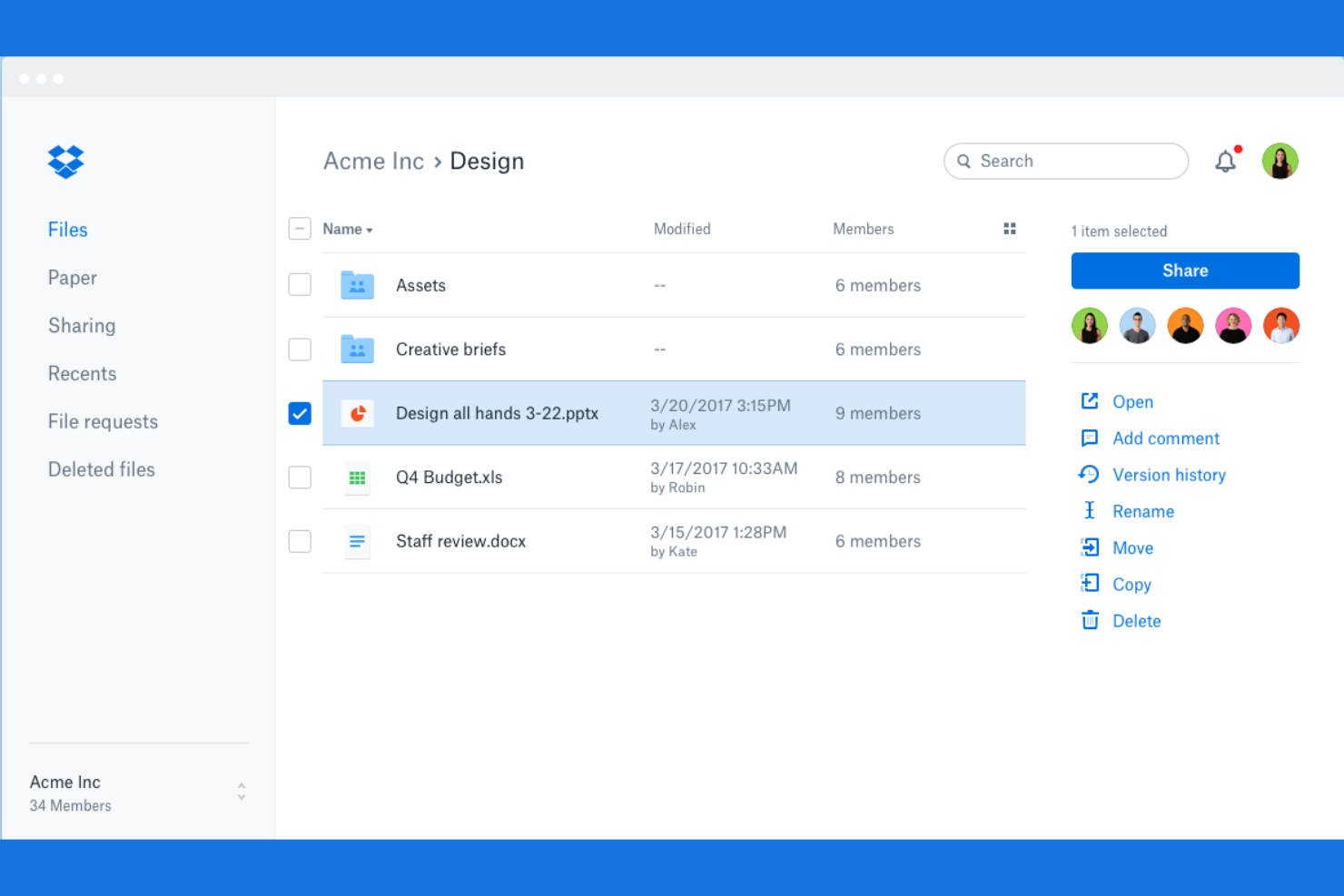
Task: Click the Move icon in right panel
Action: pos(1090,546)
